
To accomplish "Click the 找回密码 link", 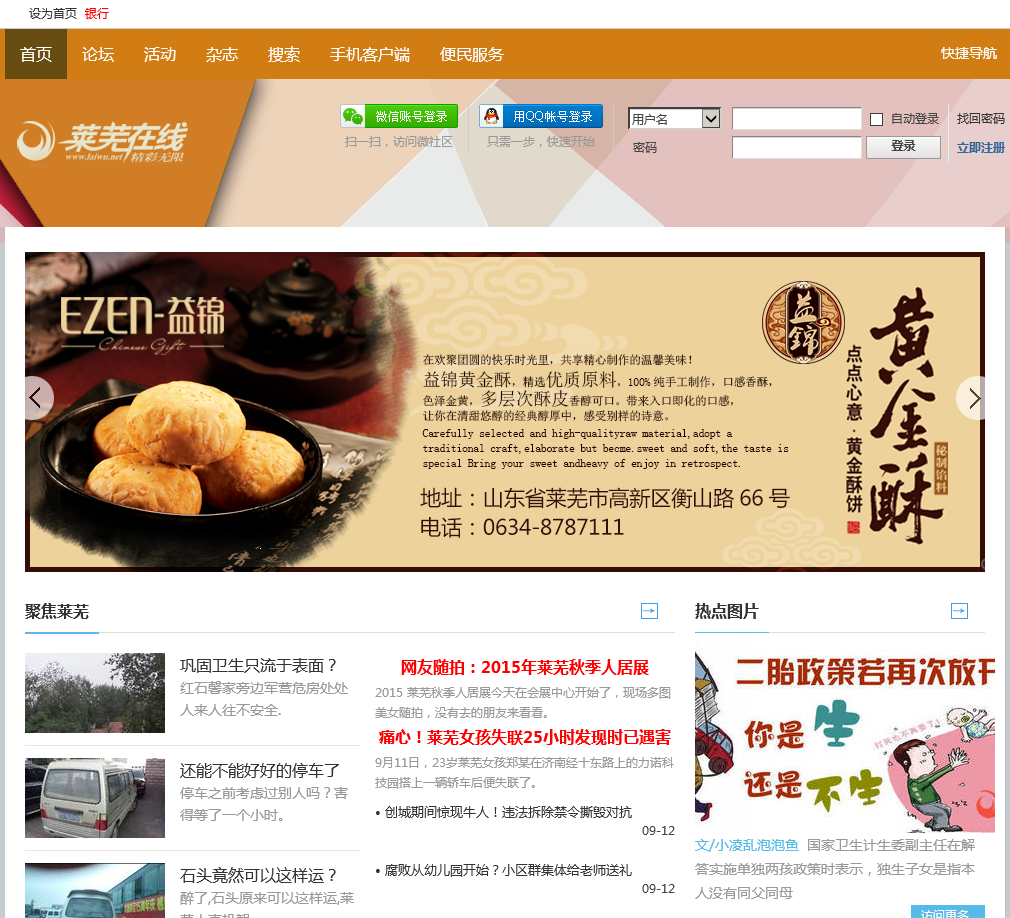I will (980, 119).
